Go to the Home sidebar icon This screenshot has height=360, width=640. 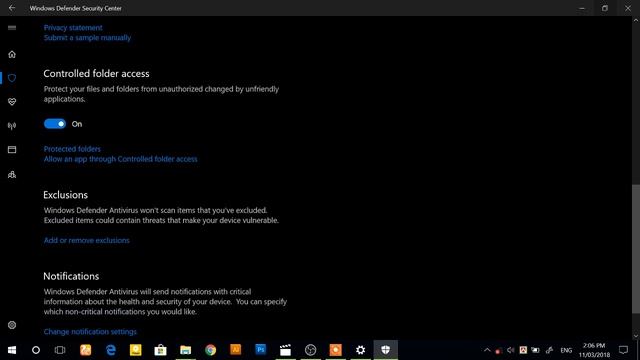coord(12,54)
